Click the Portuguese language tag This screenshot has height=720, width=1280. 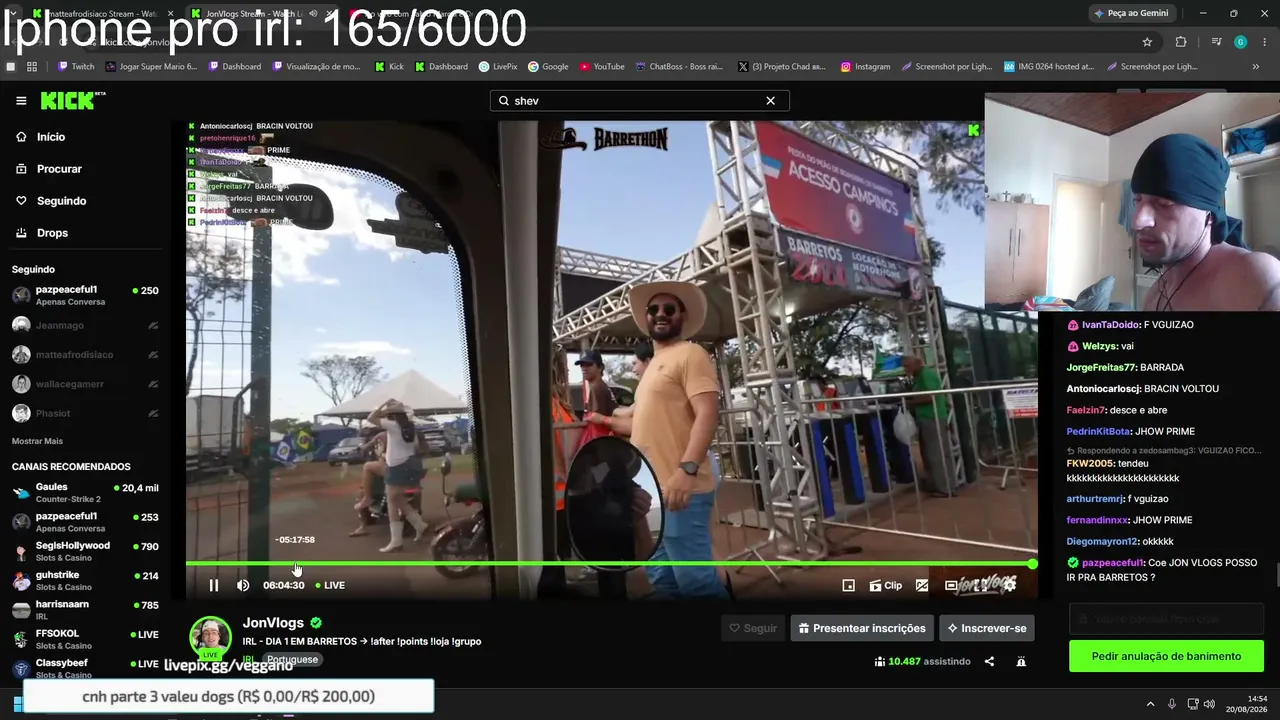(292, 660)
